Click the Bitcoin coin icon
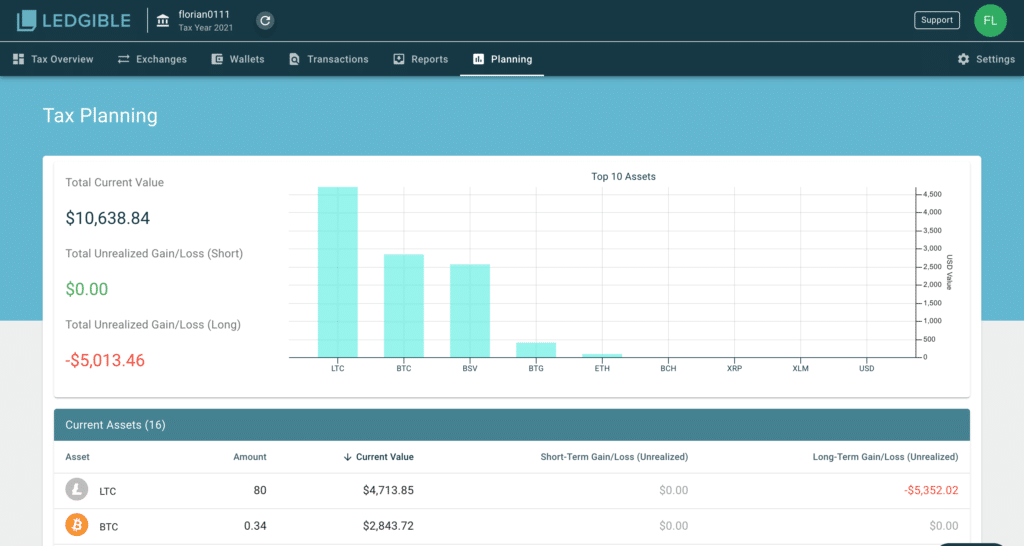The image size is (1024, 546). click(x=76, y=524)
